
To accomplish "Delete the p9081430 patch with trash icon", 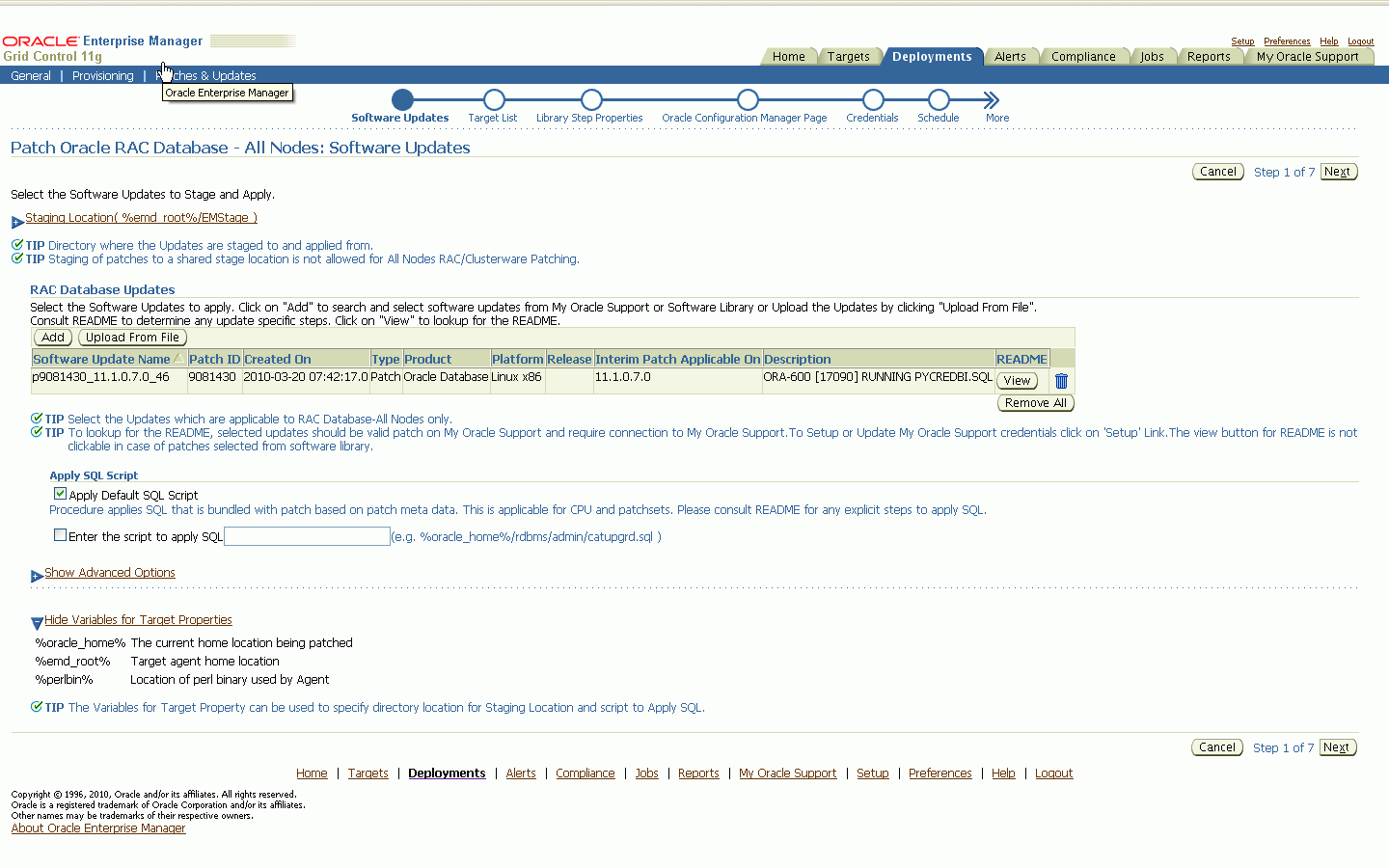I will click(1061, 381).
